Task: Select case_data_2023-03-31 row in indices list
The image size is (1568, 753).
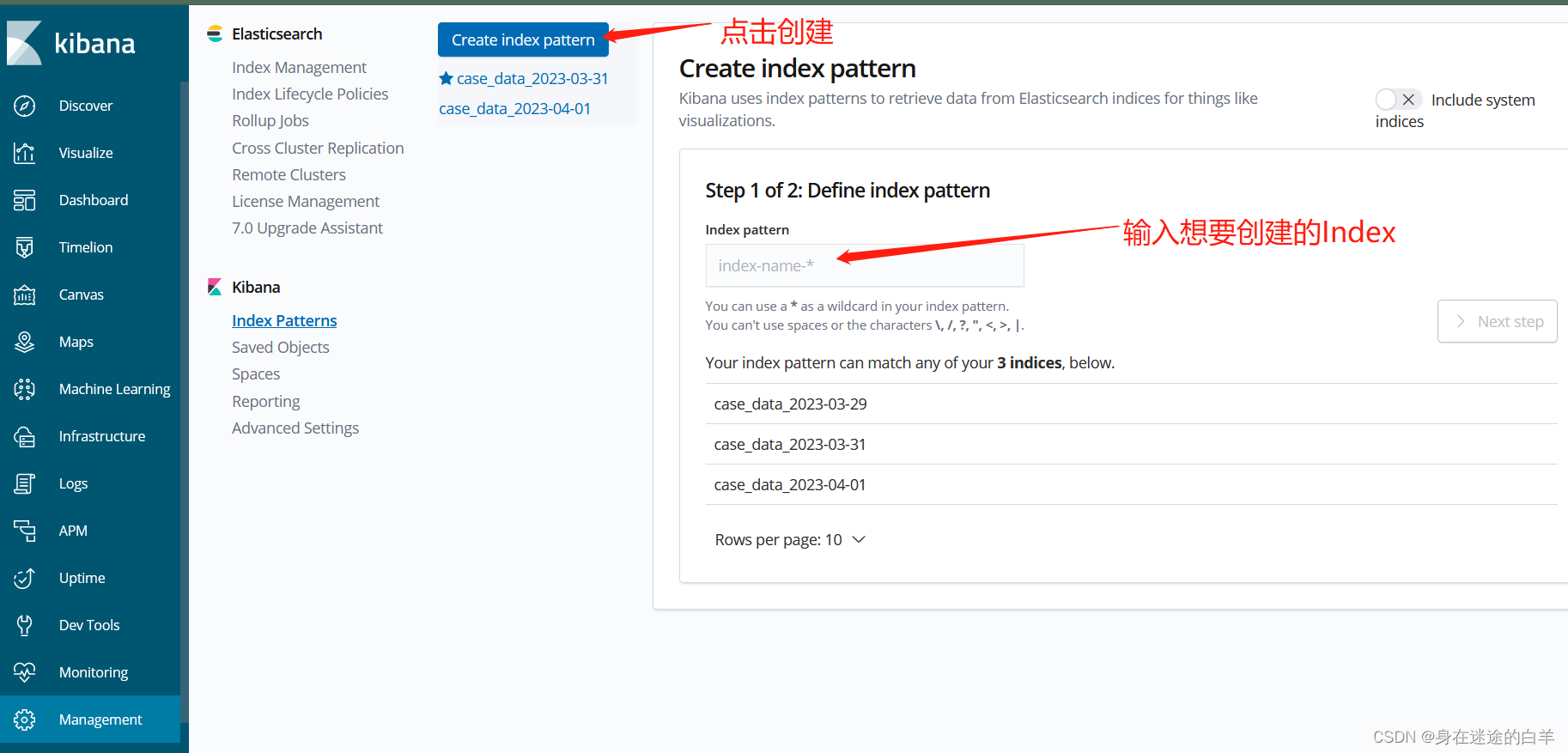Action: [x=1131, y=444]
